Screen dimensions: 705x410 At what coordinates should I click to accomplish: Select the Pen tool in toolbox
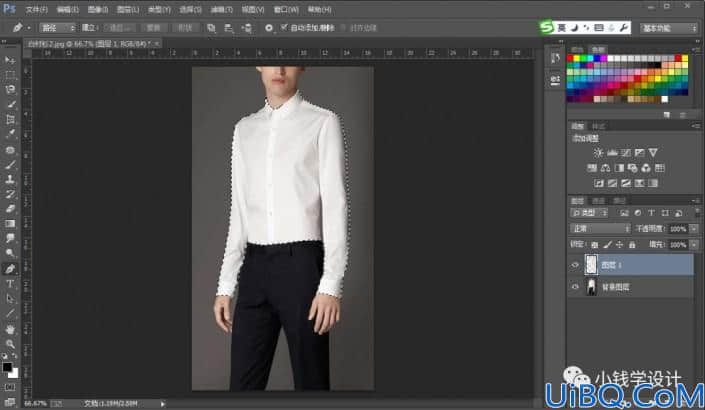[10, 269]
